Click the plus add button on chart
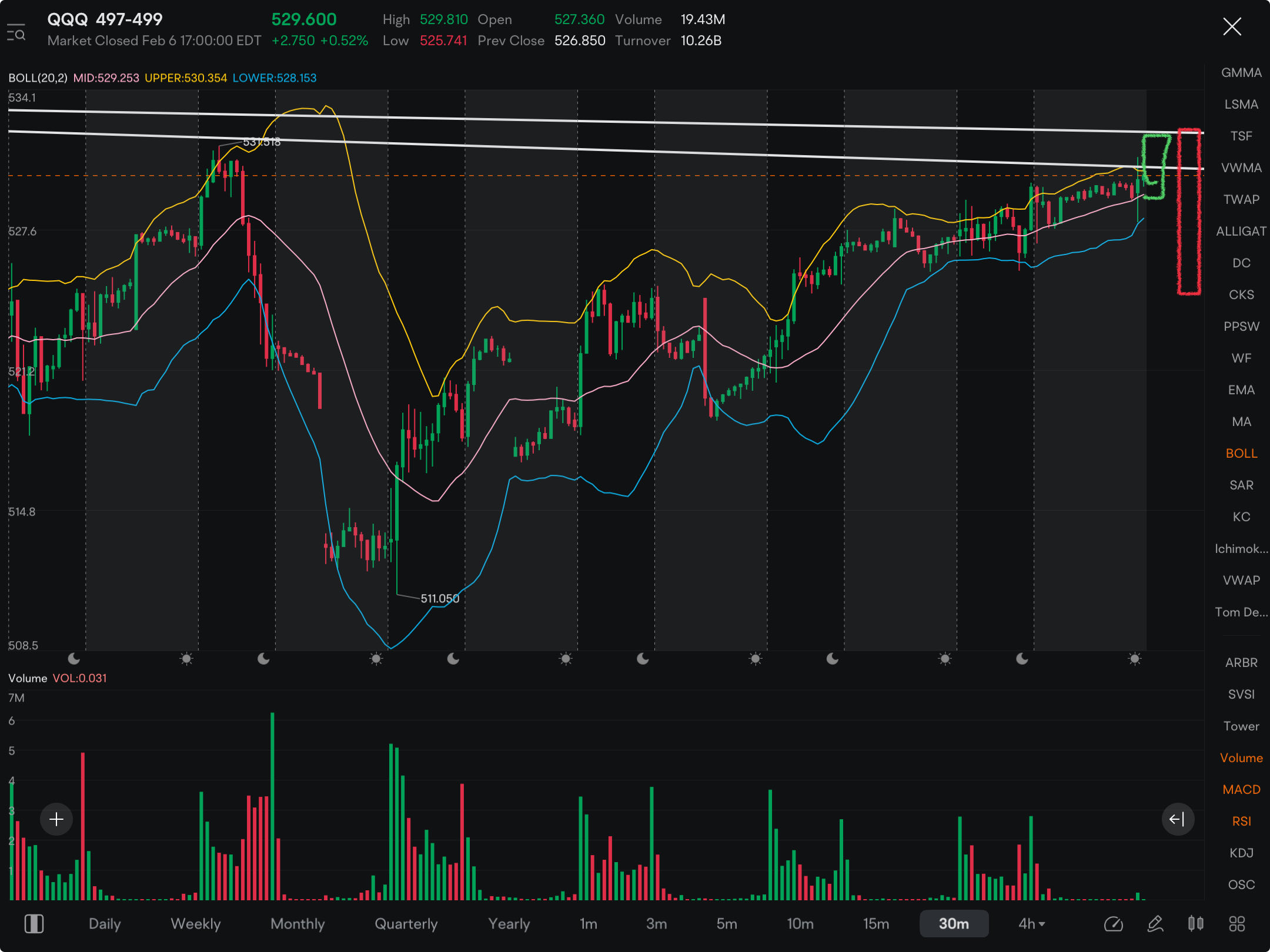1270x952 pixels. (x=56, y=819)
